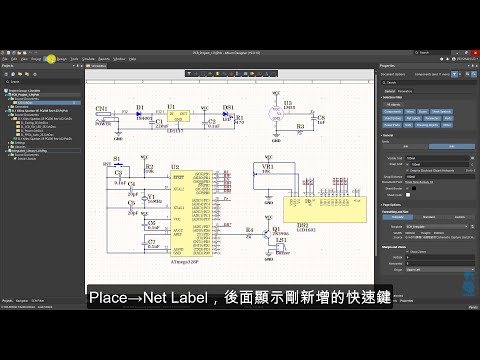
Task: Switch to the Navigator tab at bottom left
Action: 22,301
